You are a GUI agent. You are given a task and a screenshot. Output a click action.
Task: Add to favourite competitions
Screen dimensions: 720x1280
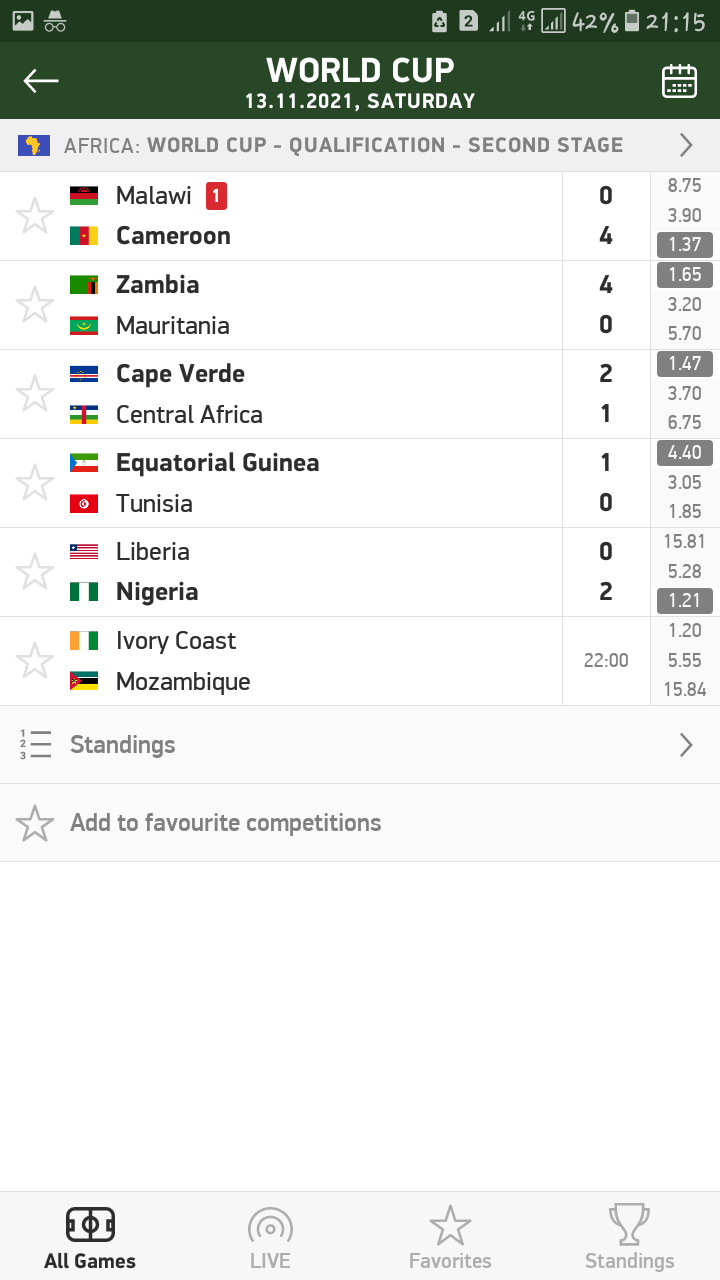pos(225,823)
